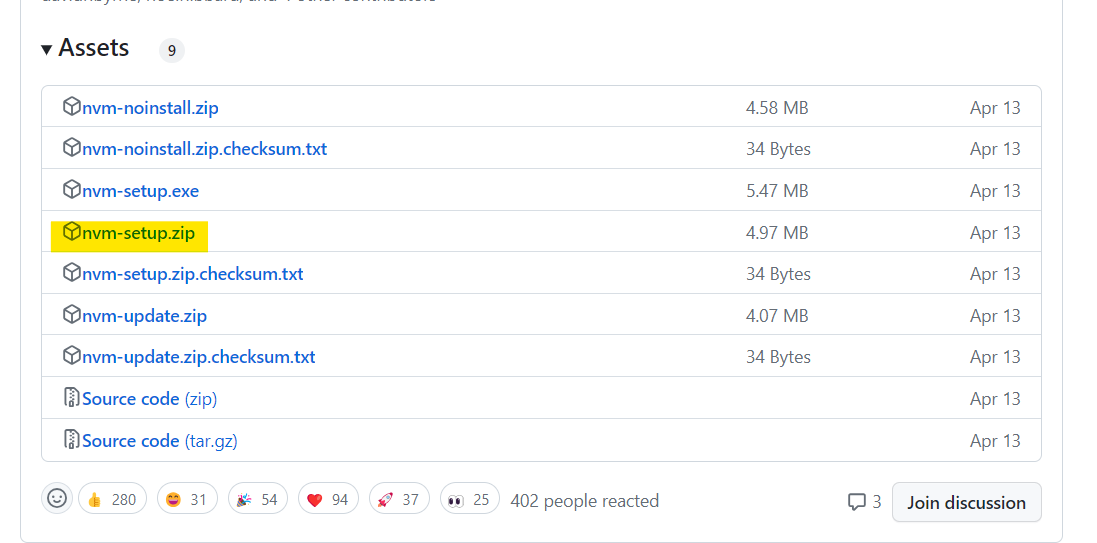Viewport: 1097px width, 543px height.
Task: Open the add reaction smiley picker
Action: pyautogui.click(x=57, y=499)
